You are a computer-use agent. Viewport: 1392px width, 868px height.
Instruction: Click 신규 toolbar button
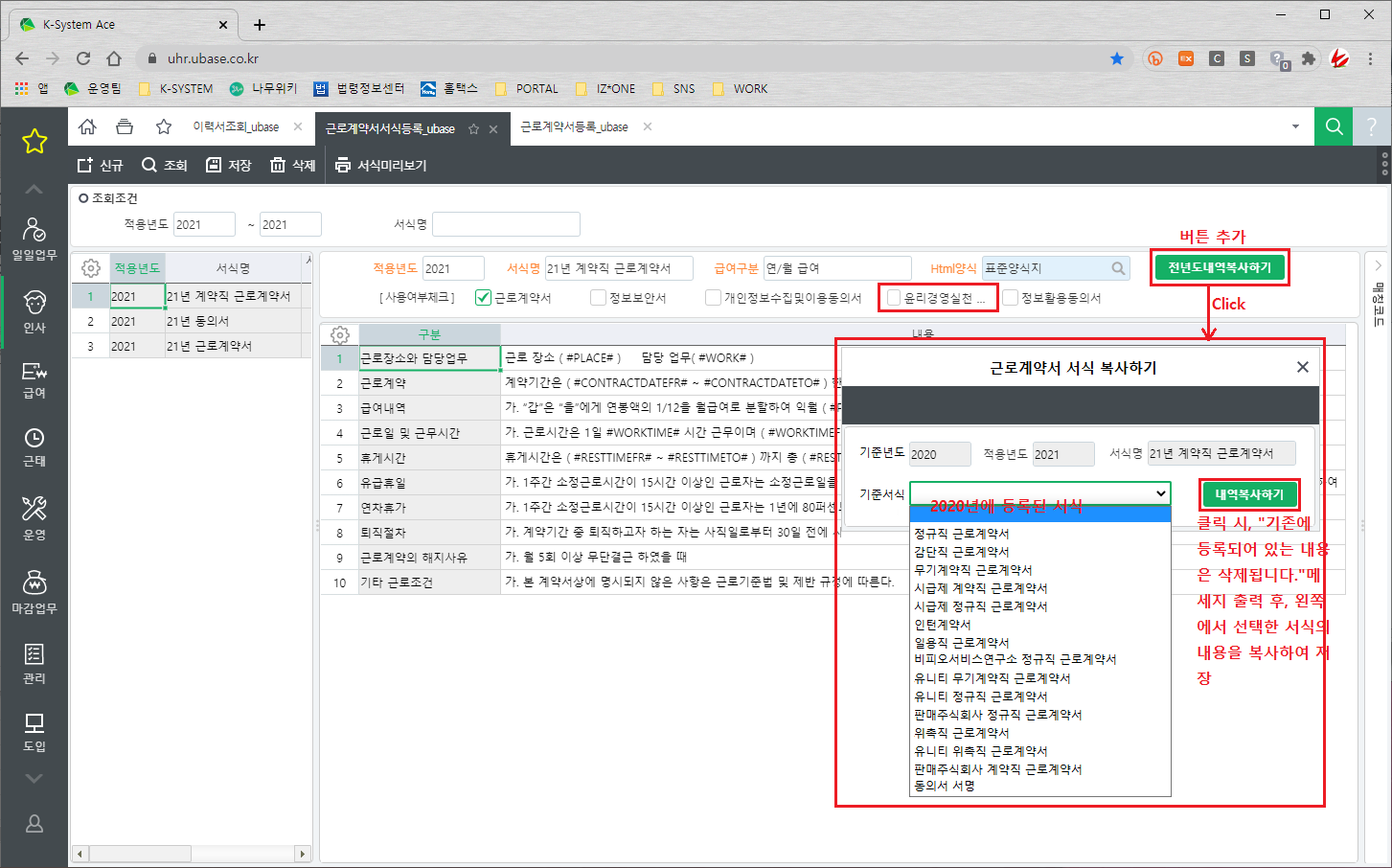coord(101,165)
